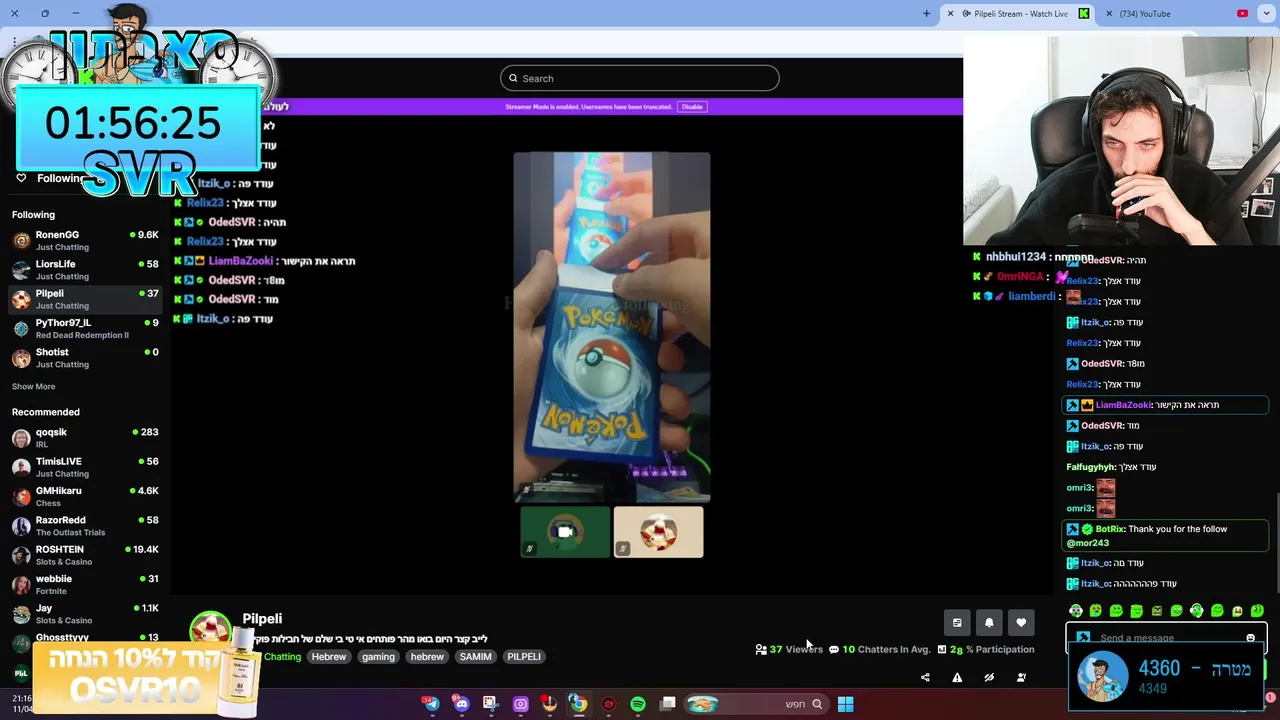Open PyThor97_IL channel in the sidebar
Screen dimensions: 1280x720
coord(85,328)
